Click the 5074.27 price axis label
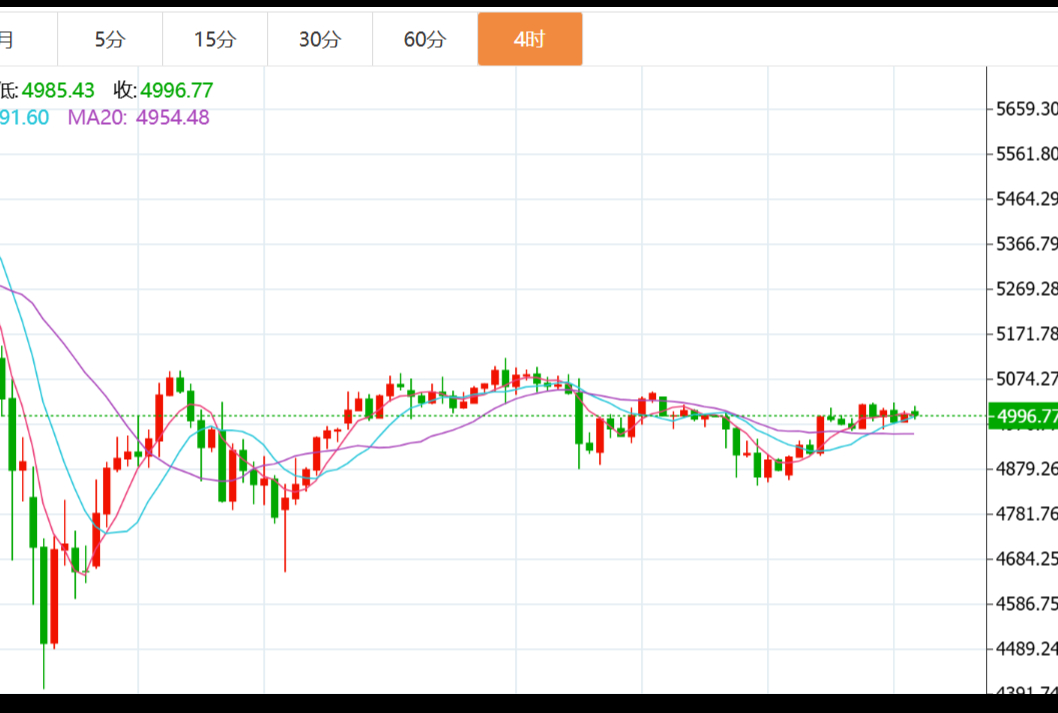 [1027, 379]
